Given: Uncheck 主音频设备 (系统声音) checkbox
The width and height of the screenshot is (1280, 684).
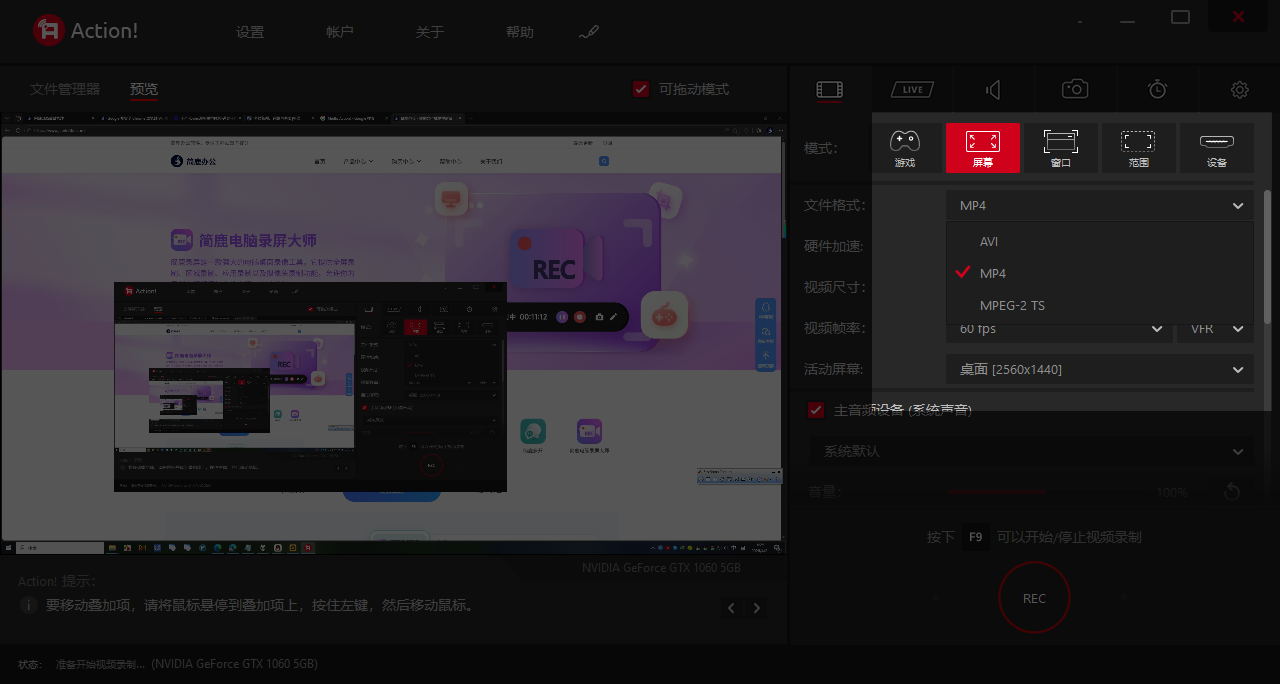Looking at the screenshot, I should coord(816,410).
